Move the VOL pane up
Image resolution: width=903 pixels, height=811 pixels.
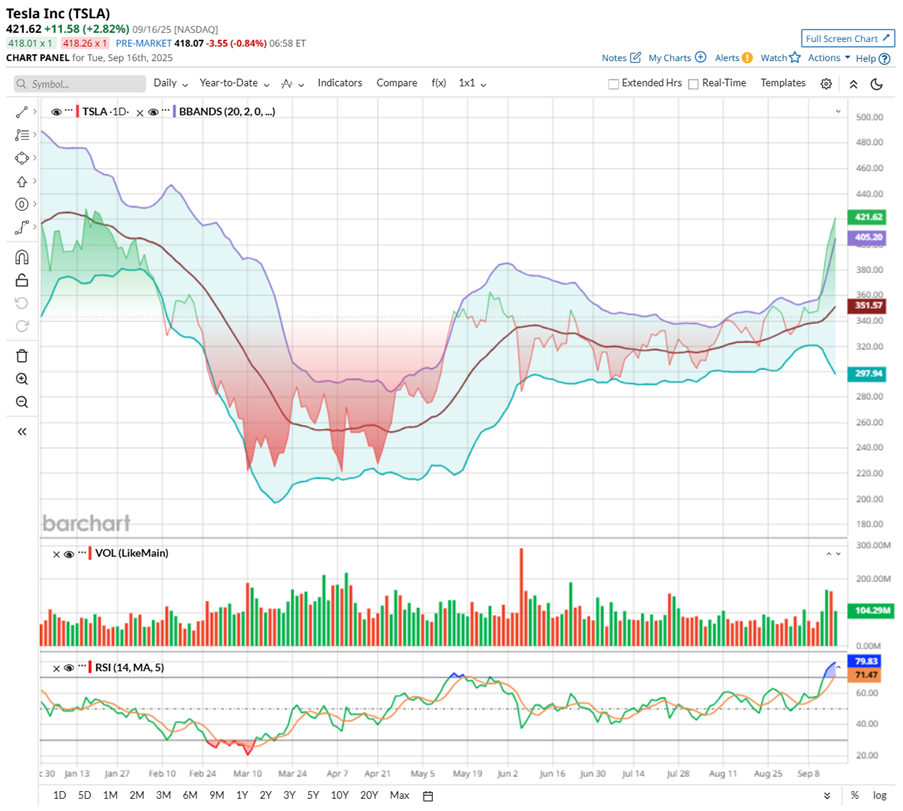(829, 554)
